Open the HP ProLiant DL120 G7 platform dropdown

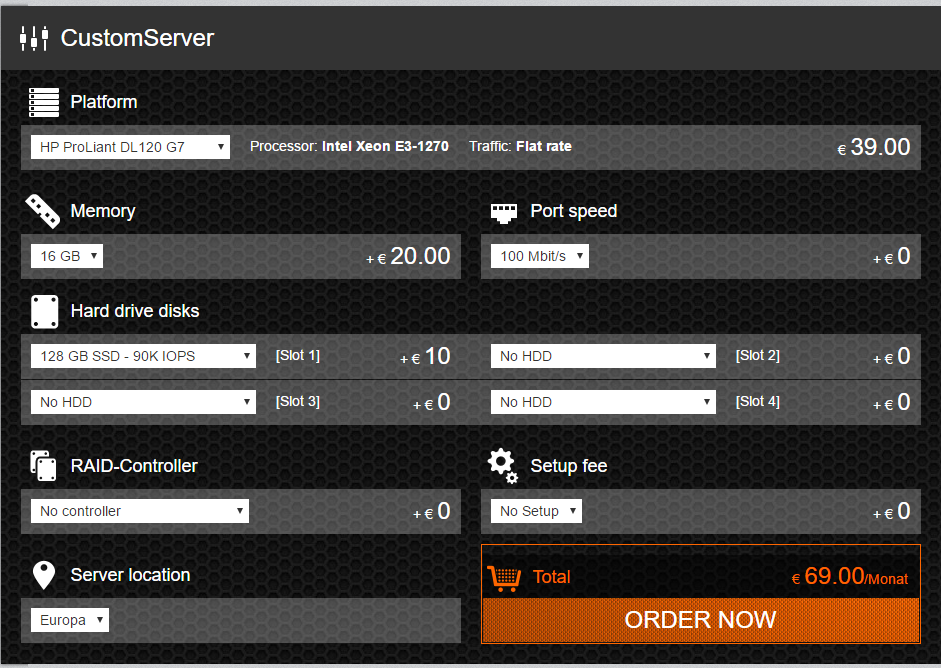pyautogui.click(x=130, y=147)
